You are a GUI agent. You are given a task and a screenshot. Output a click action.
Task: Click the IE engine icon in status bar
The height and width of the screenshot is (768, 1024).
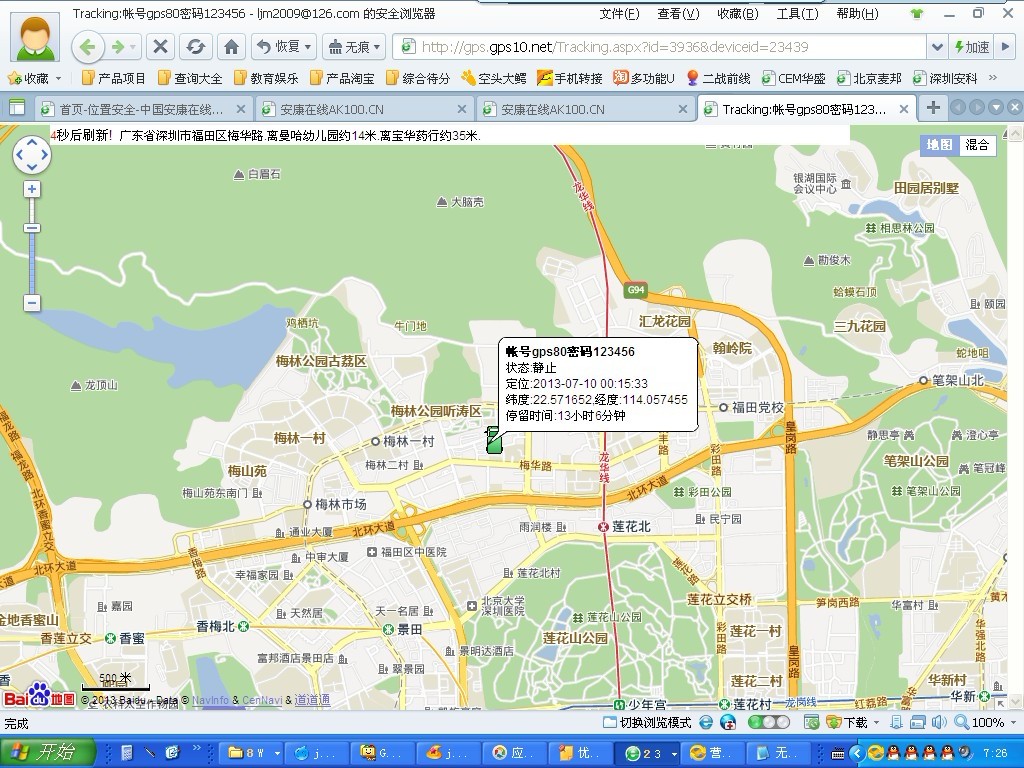pyautogui.click(x=706, y=722)
